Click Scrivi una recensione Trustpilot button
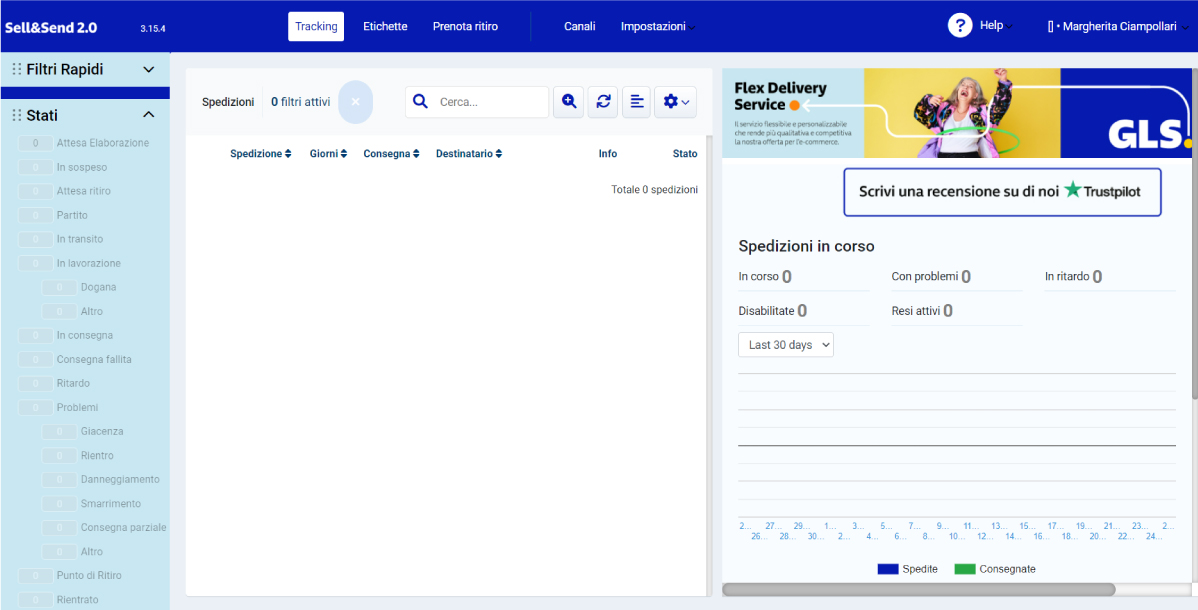 (1002, 191)
